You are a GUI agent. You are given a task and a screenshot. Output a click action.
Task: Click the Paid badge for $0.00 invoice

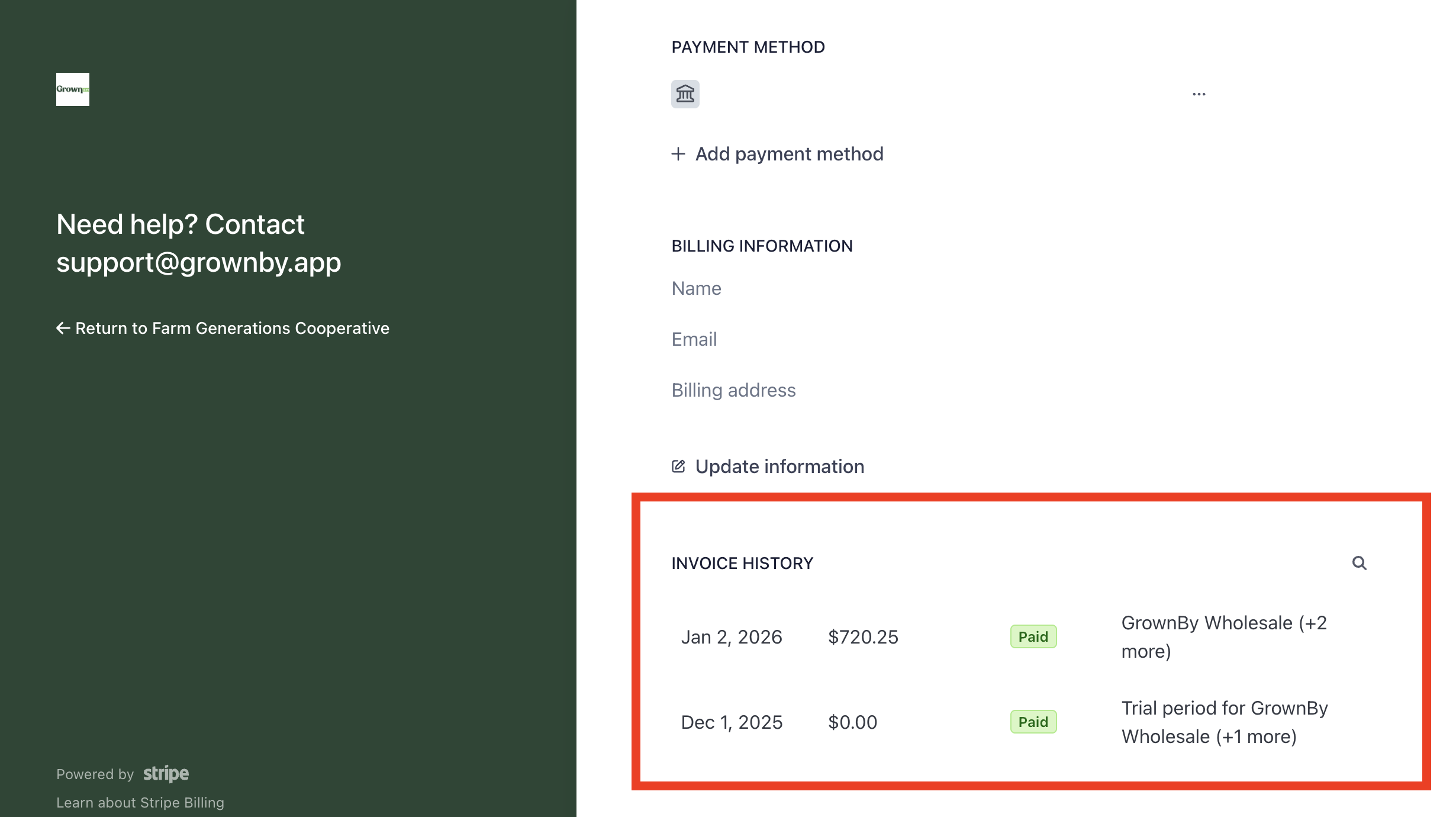(x=1033, y=722)
